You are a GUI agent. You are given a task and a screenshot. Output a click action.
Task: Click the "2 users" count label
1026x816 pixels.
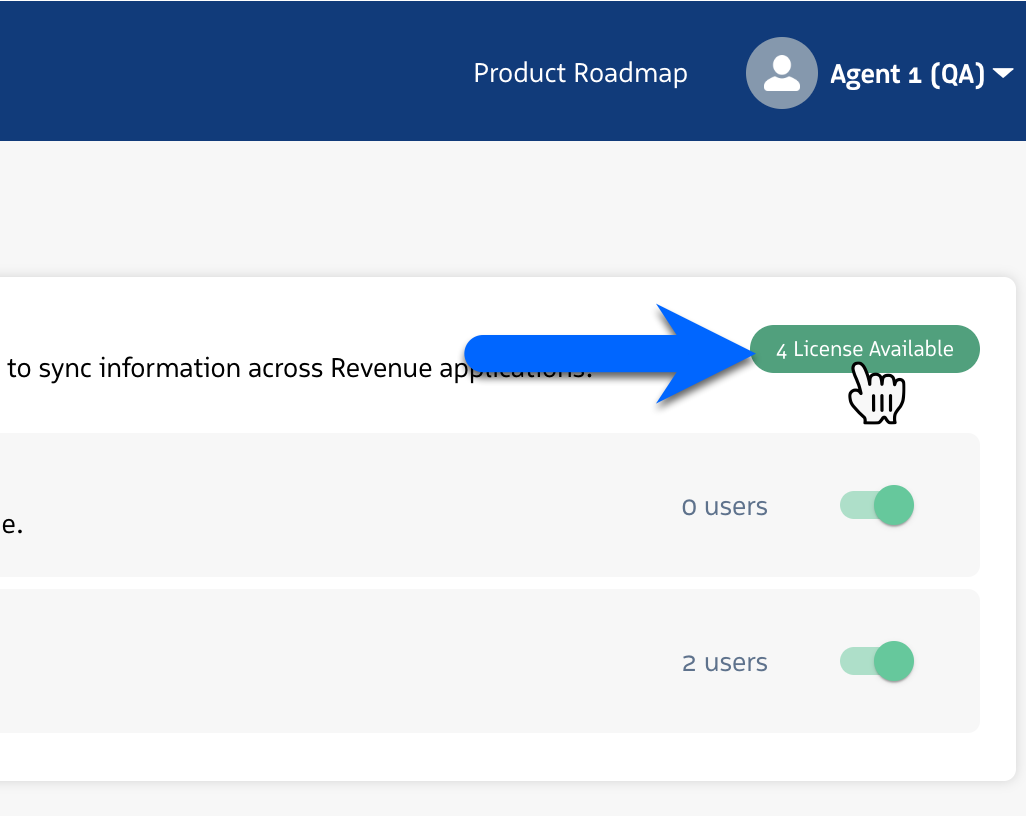pos(724,663)
